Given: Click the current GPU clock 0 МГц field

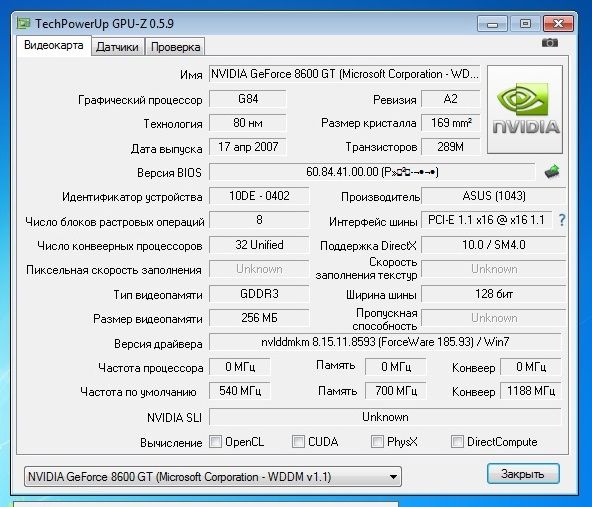Looking at the screenshot, I should (240, 367).
